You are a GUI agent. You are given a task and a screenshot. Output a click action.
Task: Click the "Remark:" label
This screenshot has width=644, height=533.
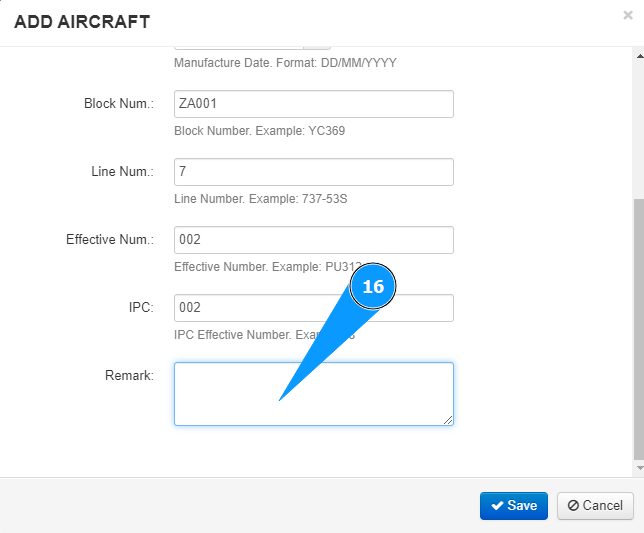point(129,376)
